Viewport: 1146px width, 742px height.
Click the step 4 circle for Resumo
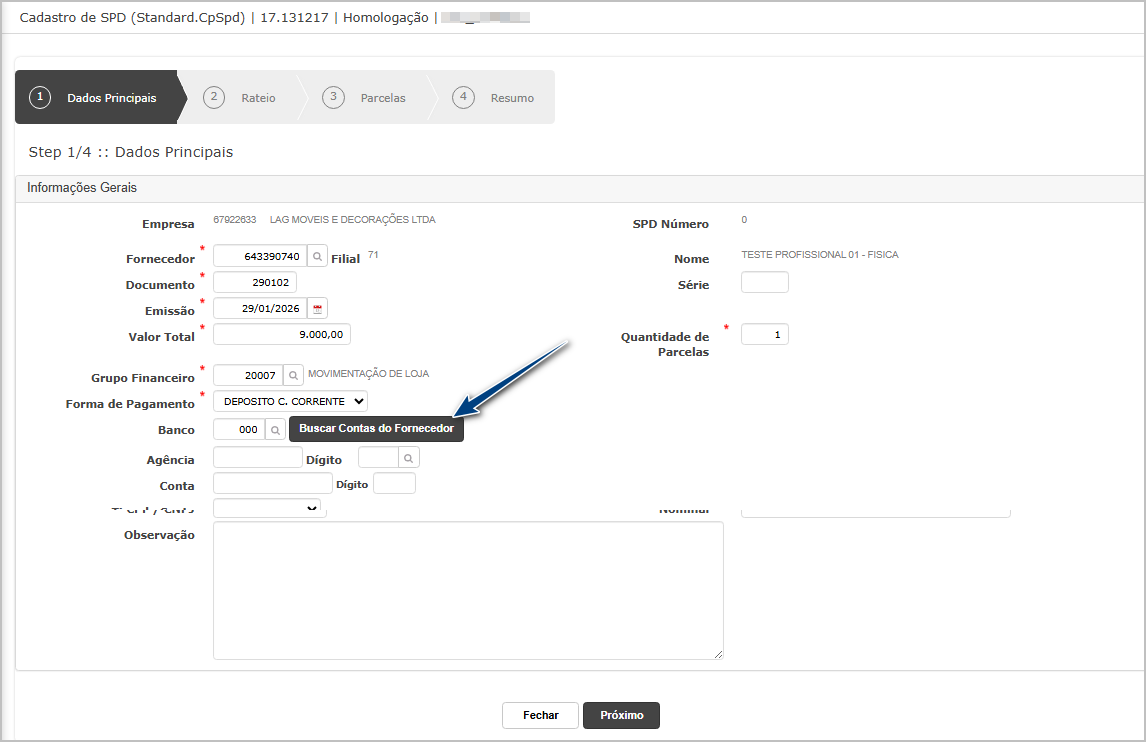462,97
